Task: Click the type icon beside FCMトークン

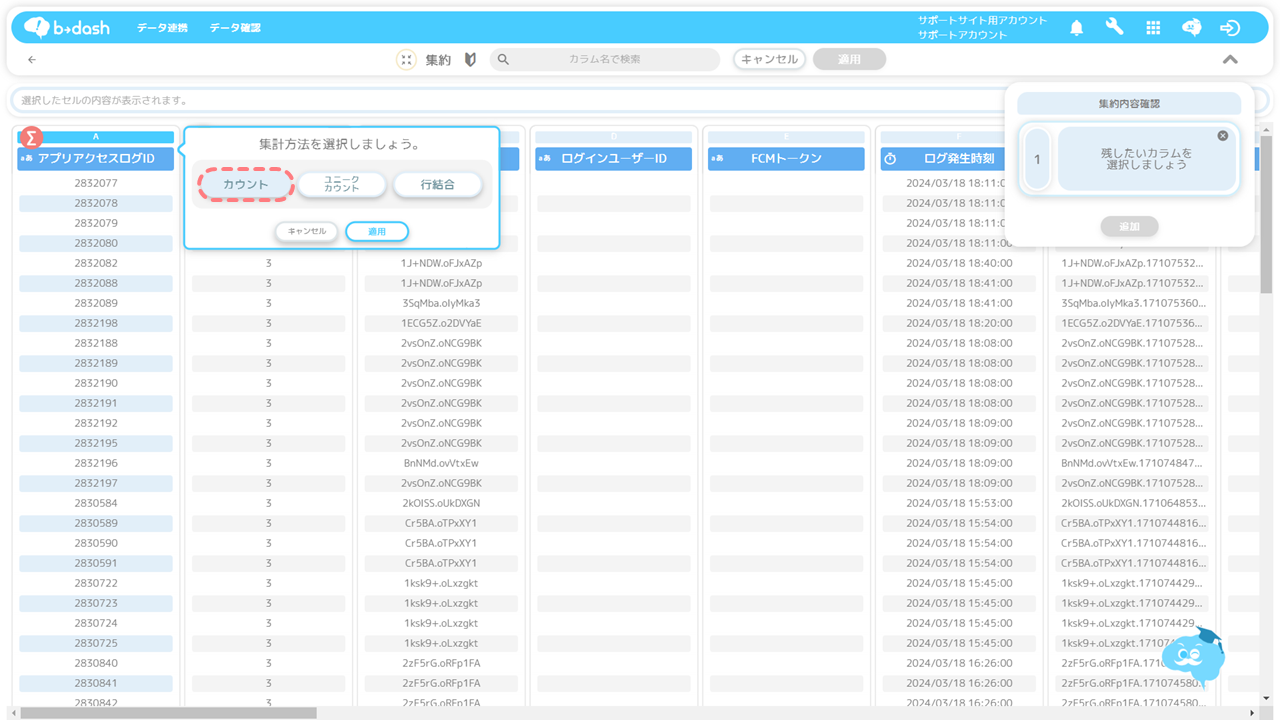Action: tap(718, 159)
